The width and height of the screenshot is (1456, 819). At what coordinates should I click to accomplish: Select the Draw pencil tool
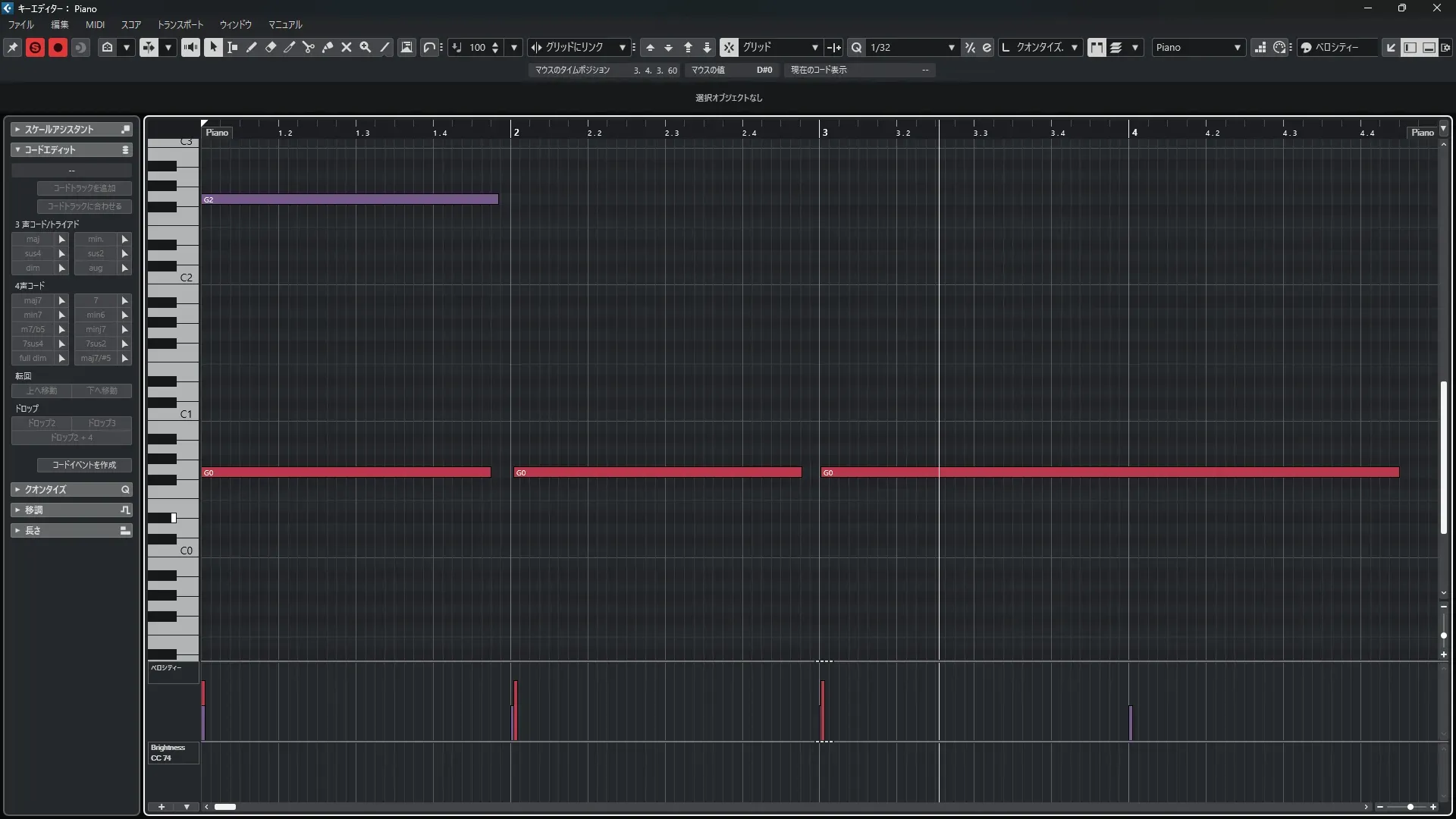click(x=252, y=47)
